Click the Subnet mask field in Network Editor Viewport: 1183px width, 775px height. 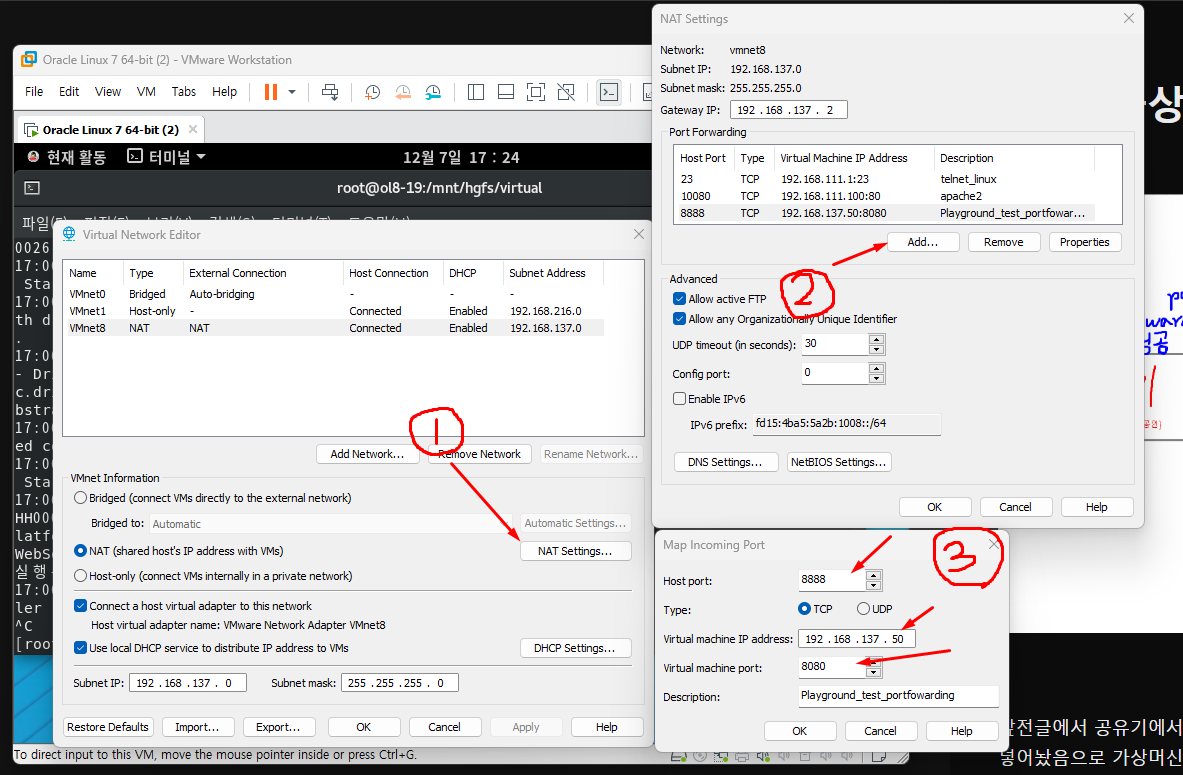click(x=400, y=683)
